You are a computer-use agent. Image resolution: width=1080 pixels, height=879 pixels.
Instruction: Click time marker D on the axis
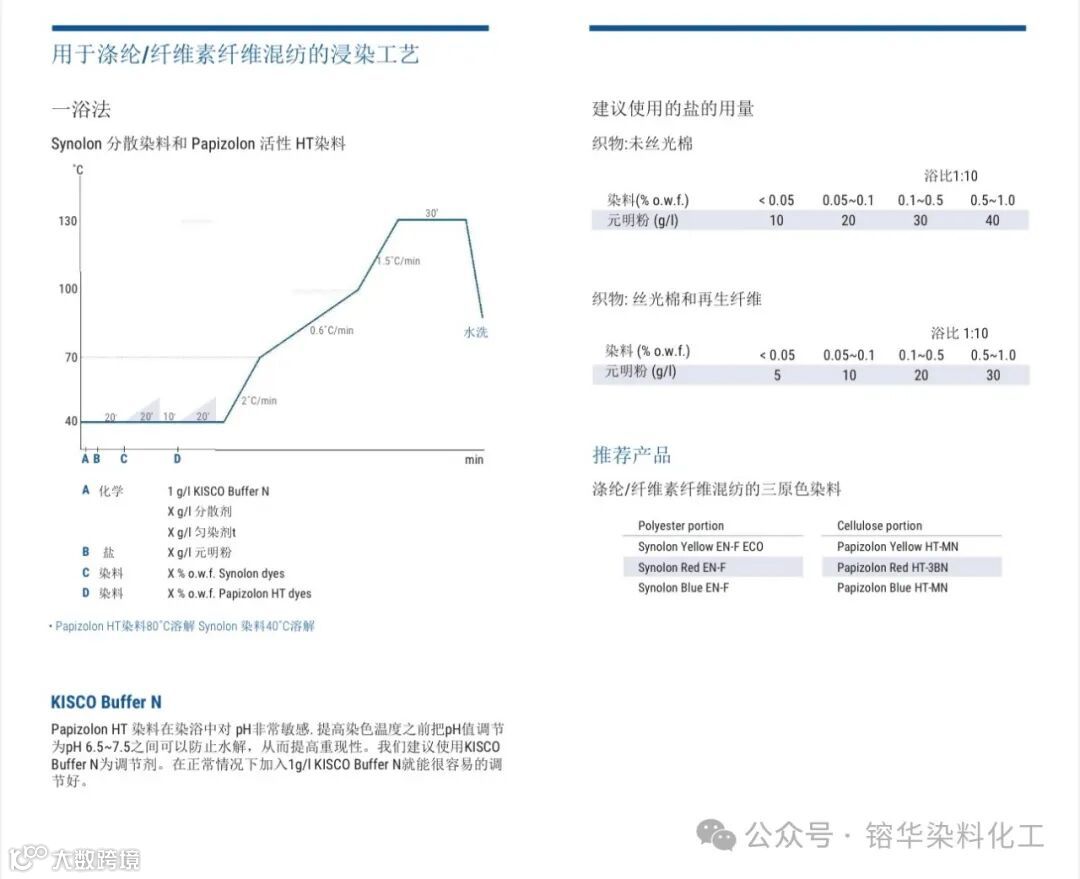pyautogui.click(x=177, y=459)
